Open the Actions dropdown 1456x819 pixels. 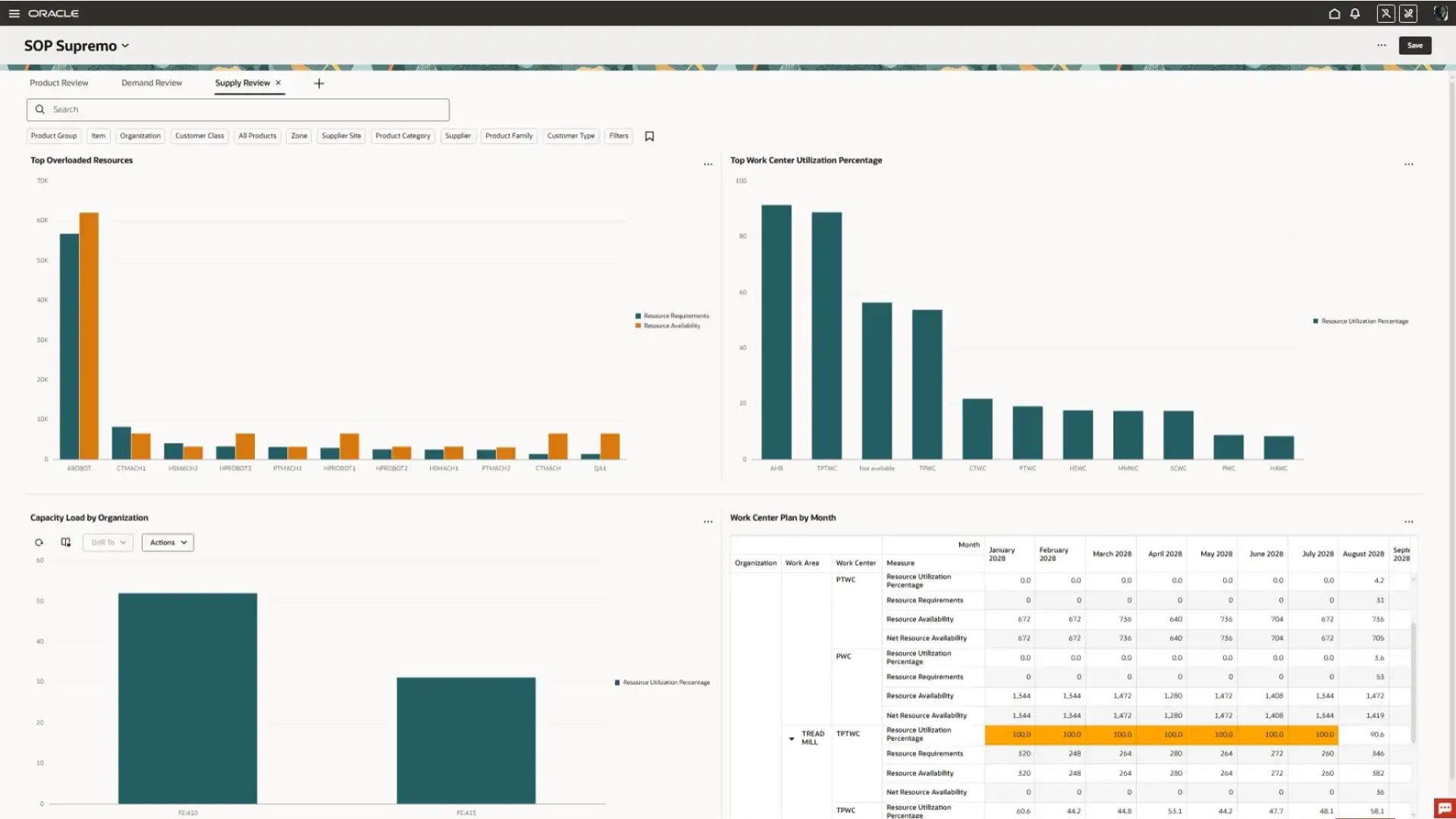(x=168, y=543)
